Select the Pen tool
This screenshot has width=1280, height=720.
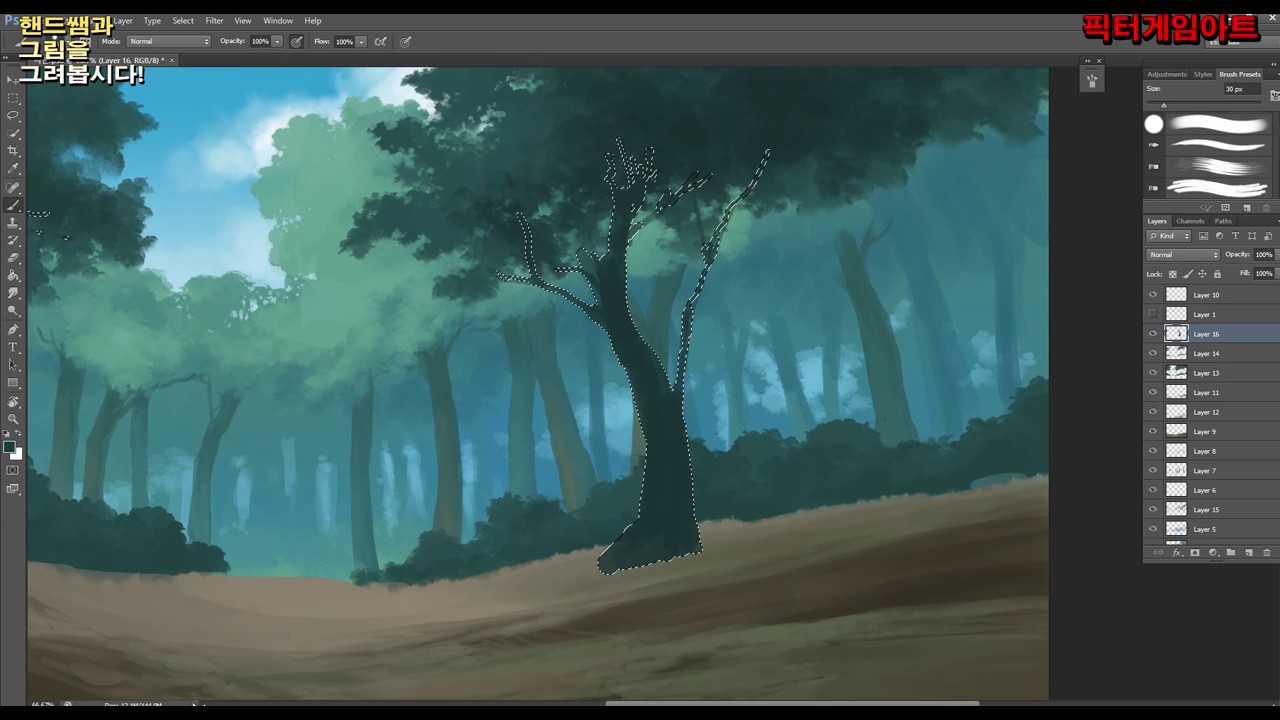click(13, 329)
